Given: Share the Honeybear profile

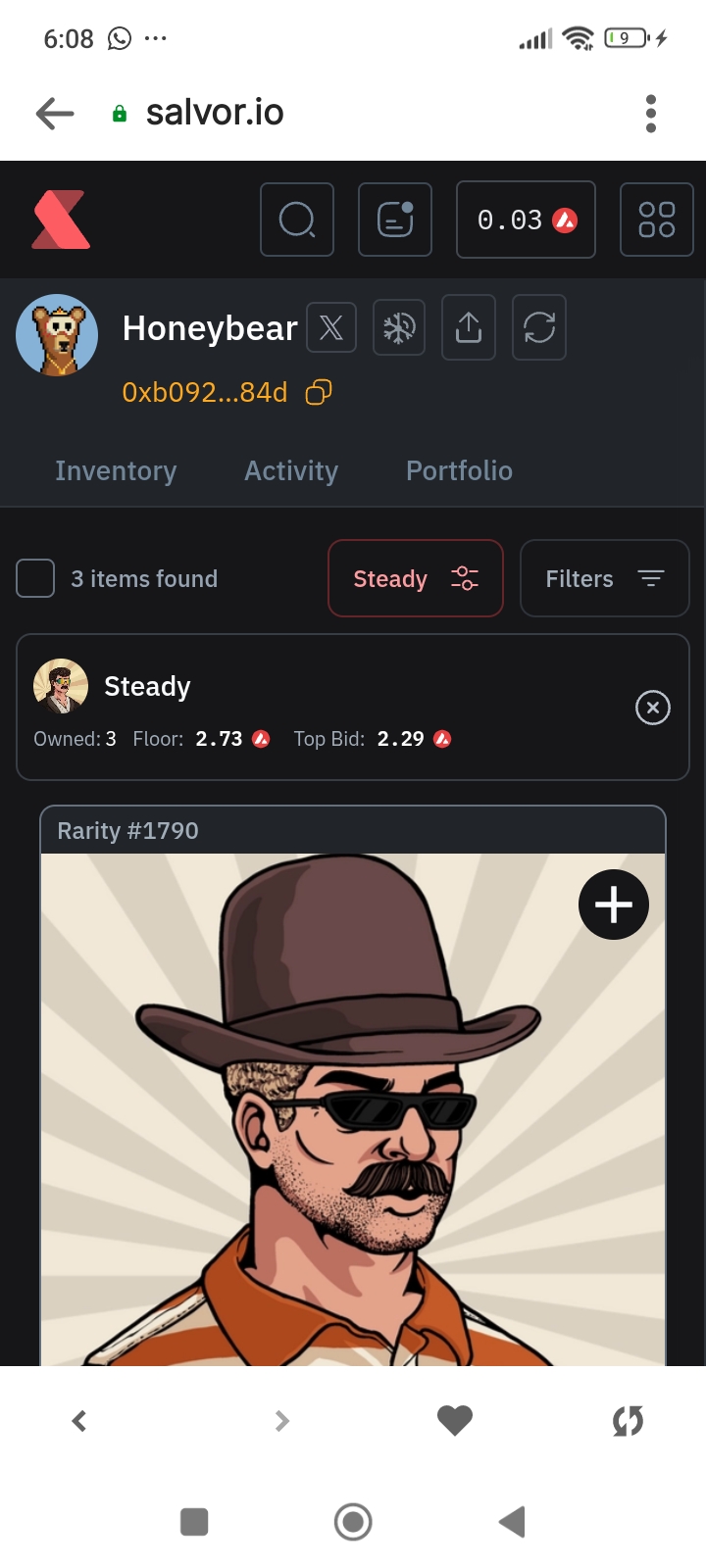Looking at the screenshot, I should (469, 327).
